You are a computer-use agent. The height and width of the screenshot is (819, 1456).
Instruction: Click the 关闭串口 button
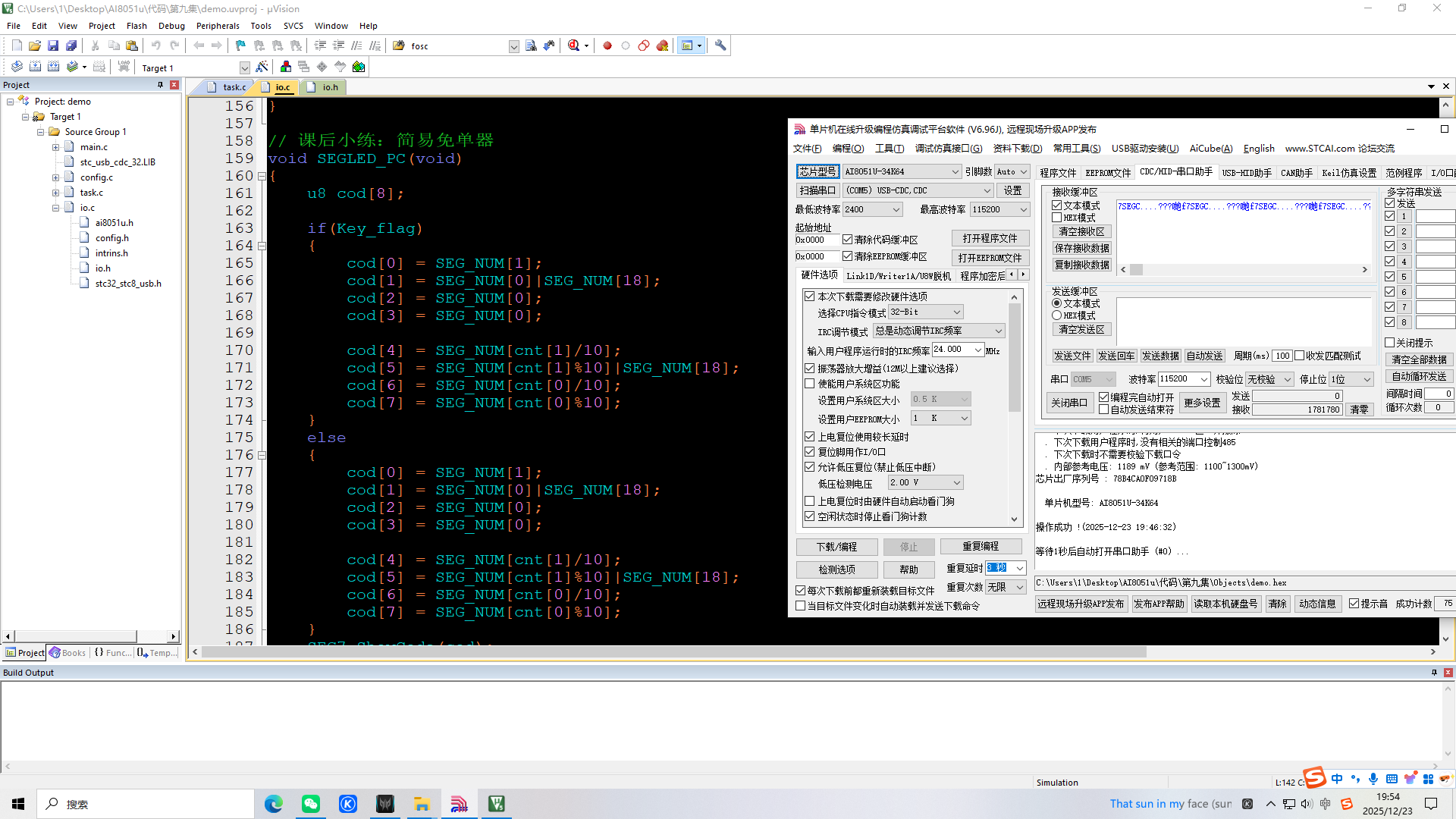(1068, 403)
